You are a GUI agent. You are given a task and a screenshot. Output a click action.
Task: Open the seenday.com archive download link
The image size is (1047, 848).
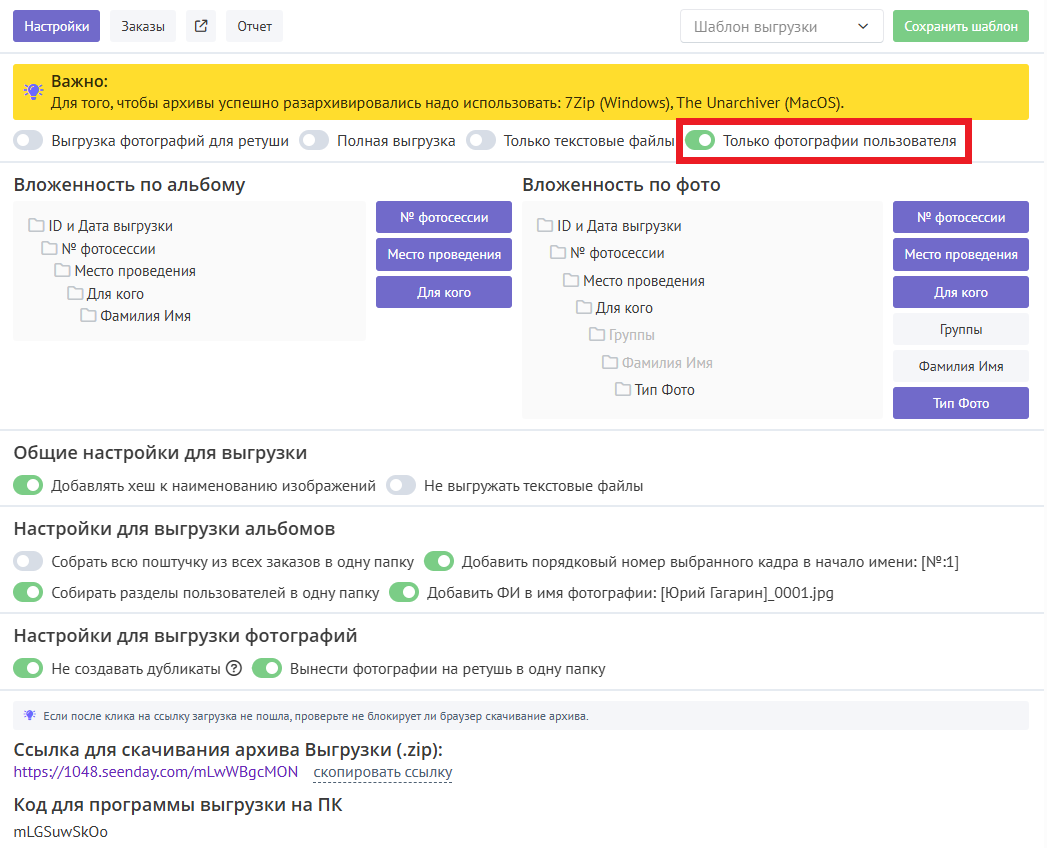click(x=155, y=772)
